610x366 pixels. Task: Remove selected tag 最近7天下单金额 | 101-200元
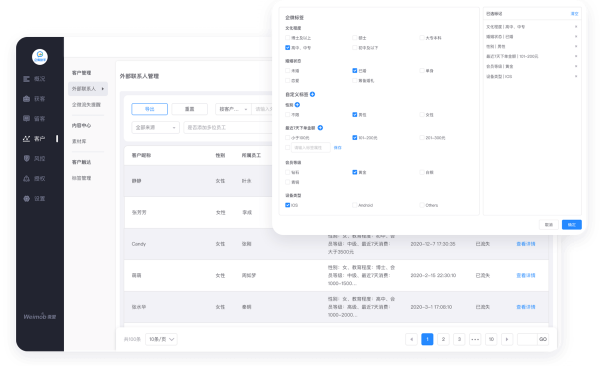(x=576, y=56)
